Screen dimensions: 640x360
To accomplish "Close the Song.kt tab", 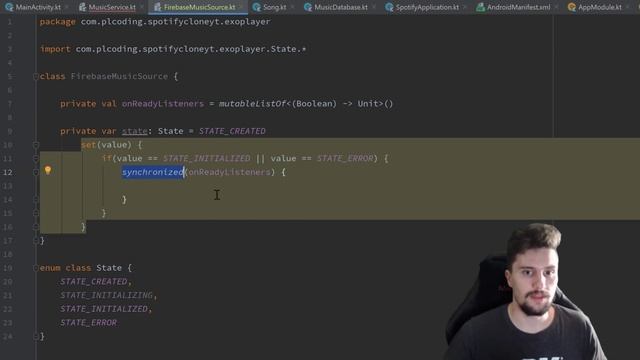I will tap(292, 7).
